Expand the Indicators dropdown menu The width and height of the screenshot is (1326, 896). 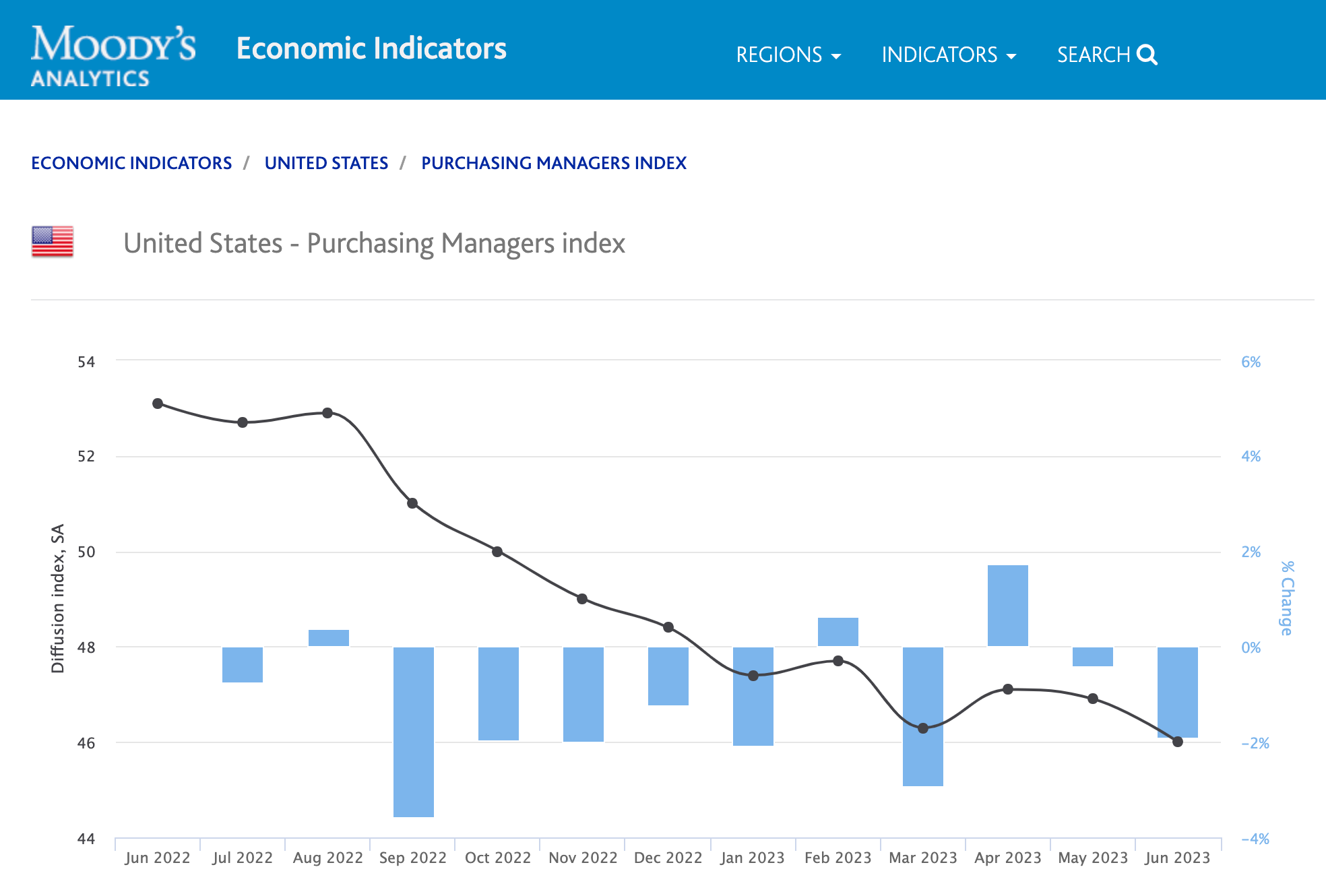948,55
